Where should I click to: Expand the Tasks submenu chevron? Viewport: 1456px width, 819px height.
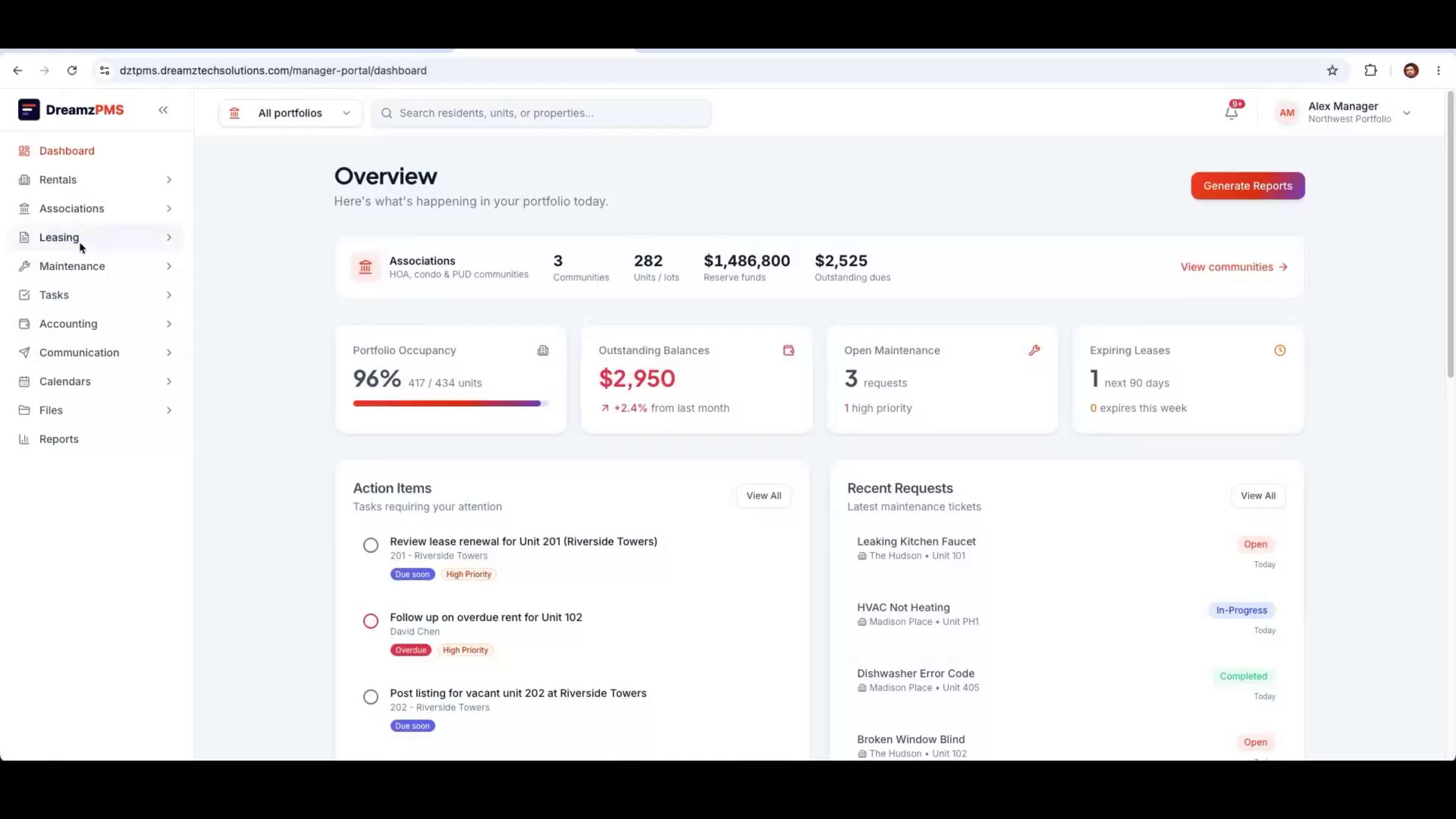[x=169, y=295]
